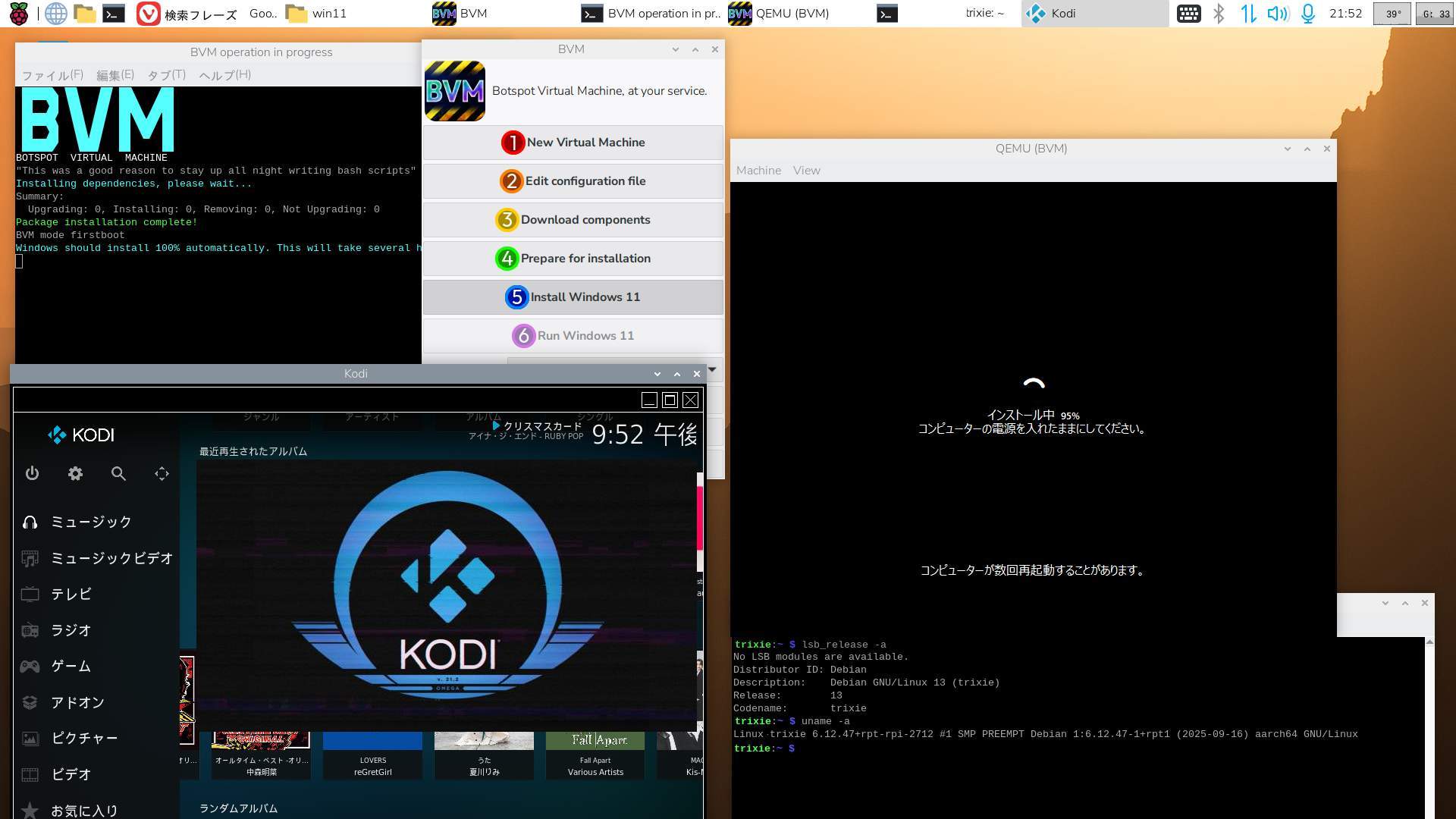
Task: Click New Virtual Machine button
Action: [x=573, y=143]
